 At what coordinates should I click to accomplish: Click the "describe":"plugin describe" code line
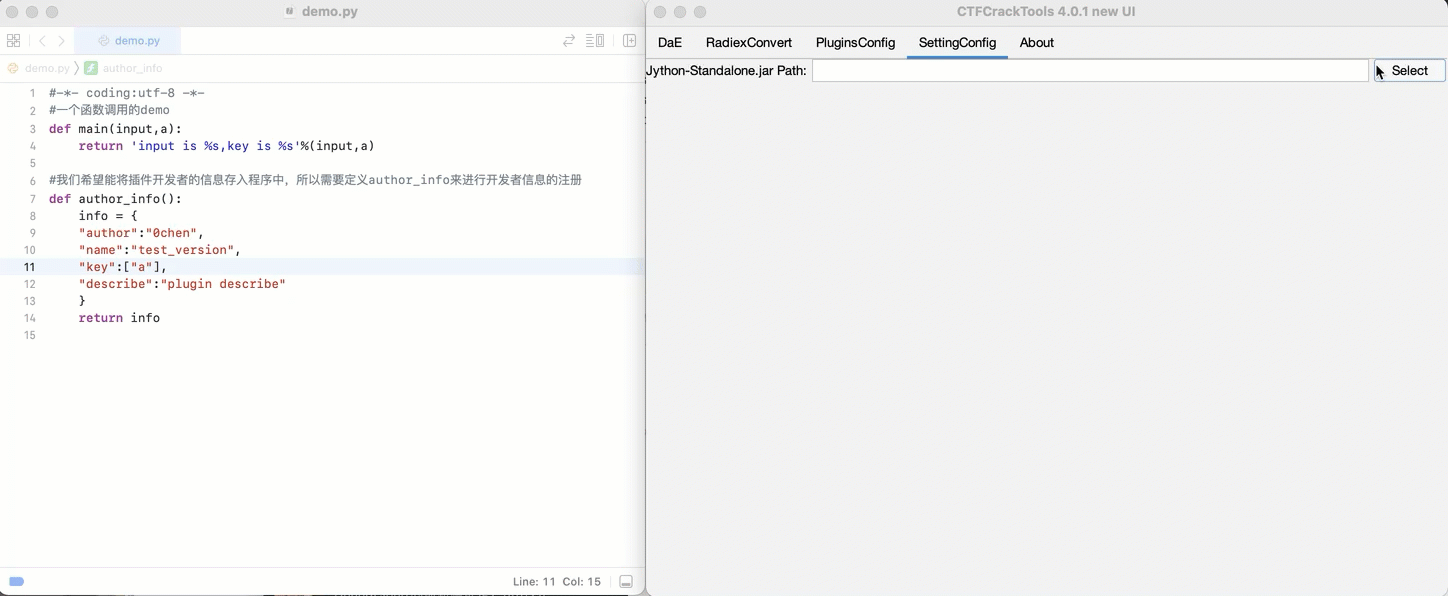click(x=182, y=284)
